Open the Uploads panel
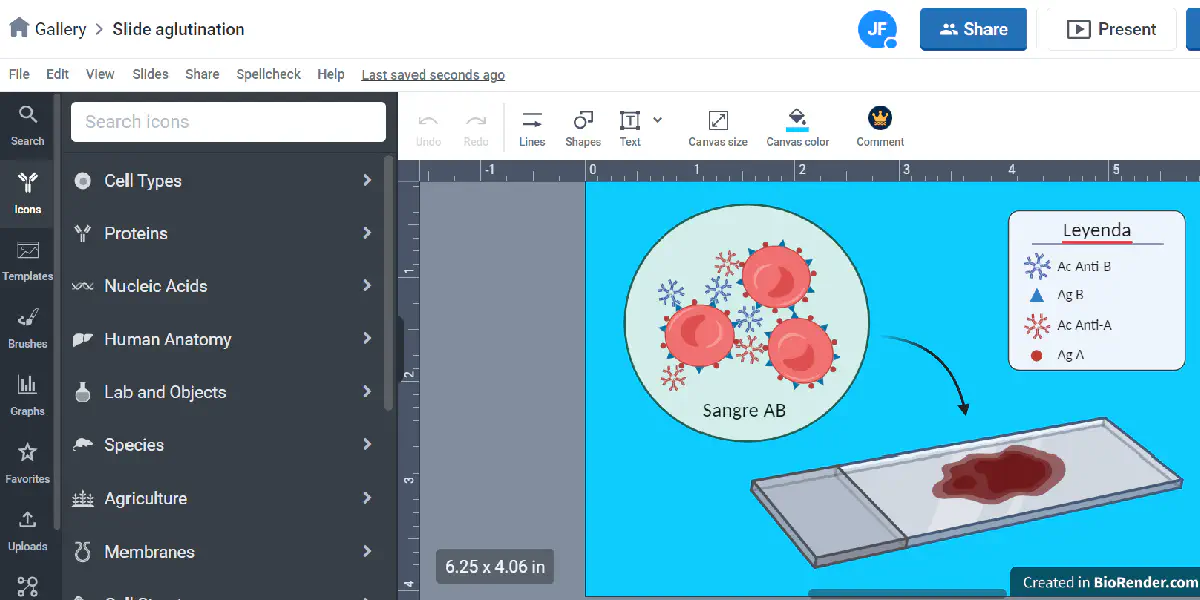 click(28, 530)
